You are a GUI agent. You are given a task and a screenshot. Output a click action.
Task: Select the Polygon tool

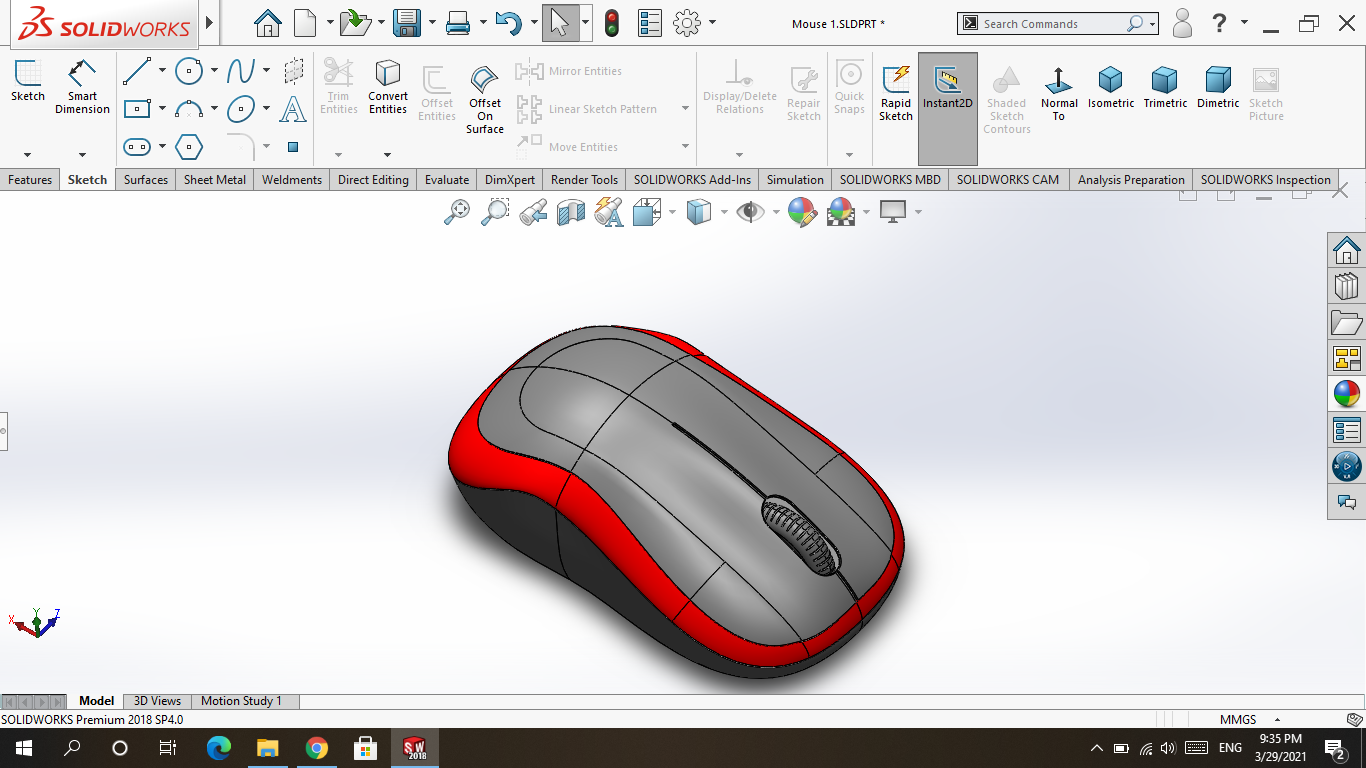click(x=189, y=147)
